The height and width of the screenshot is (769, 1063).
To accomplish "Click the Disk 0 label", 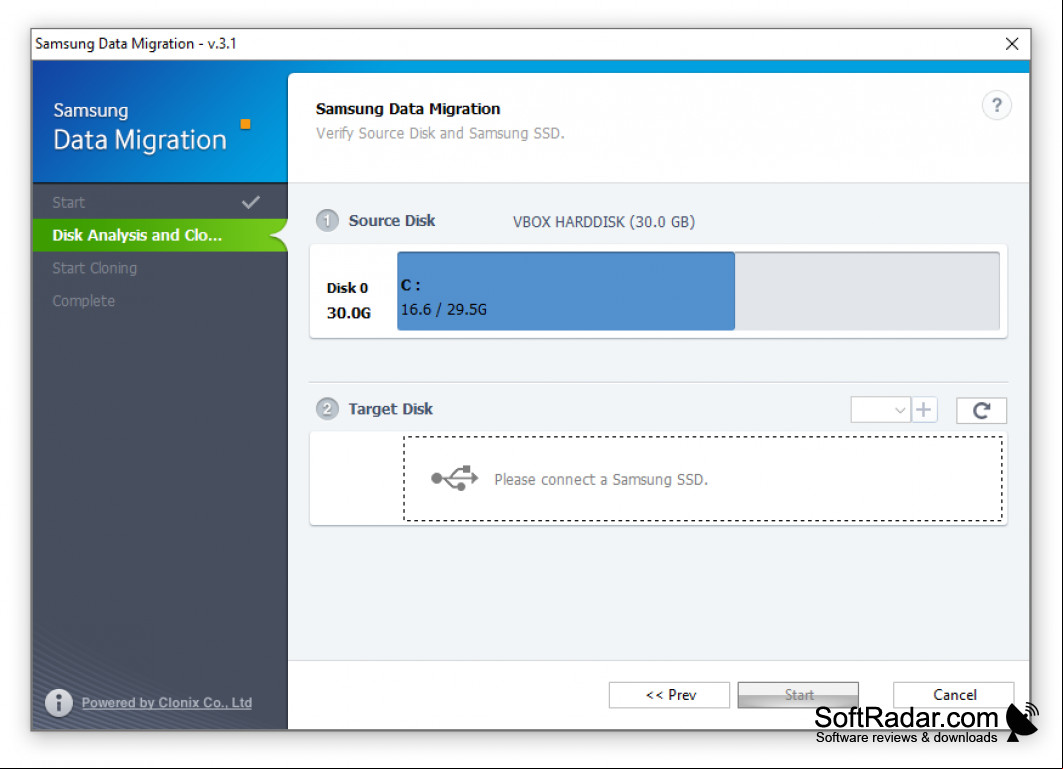I will (347, 288).
